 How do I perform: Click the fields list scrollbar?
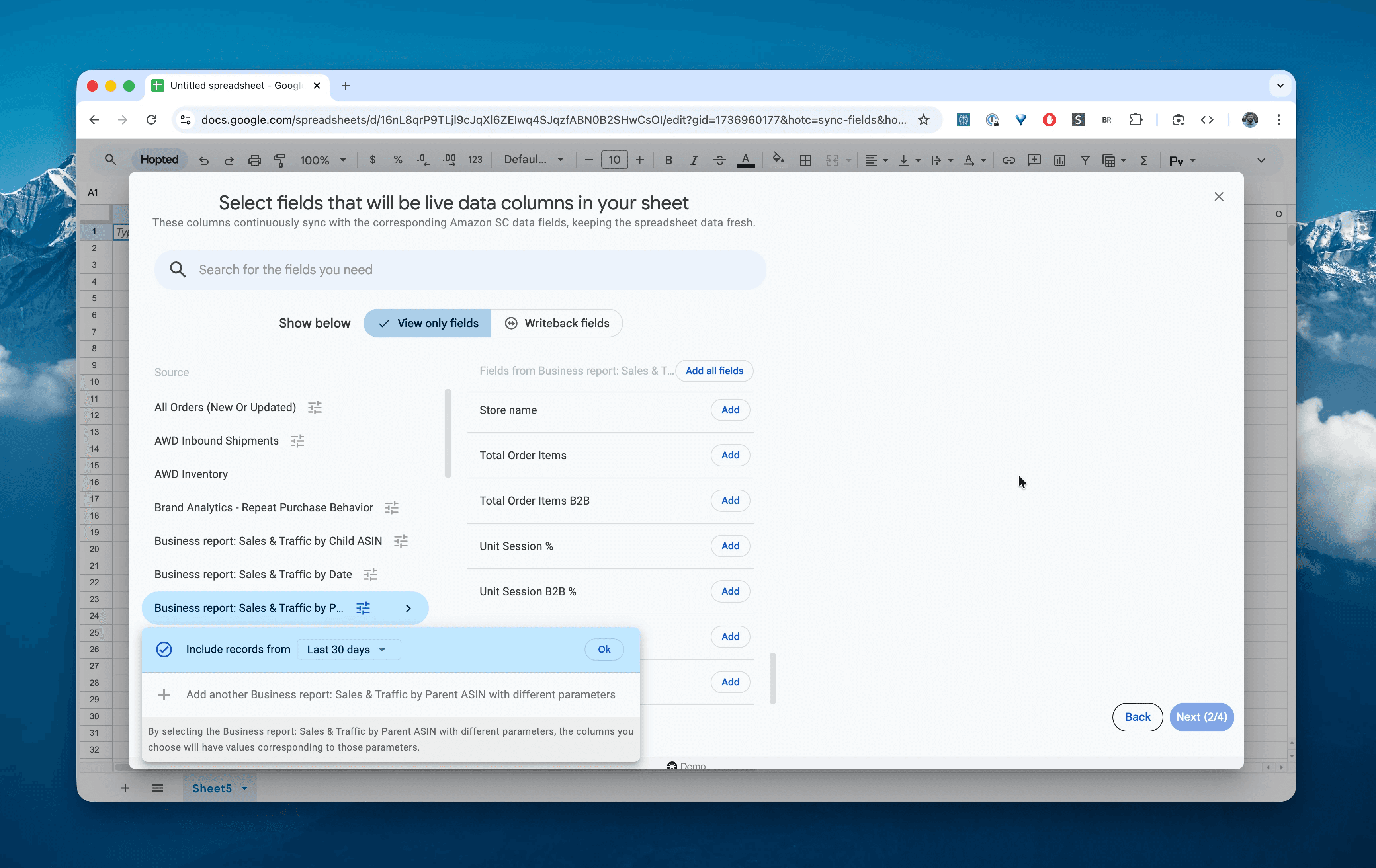click(772, 679)
